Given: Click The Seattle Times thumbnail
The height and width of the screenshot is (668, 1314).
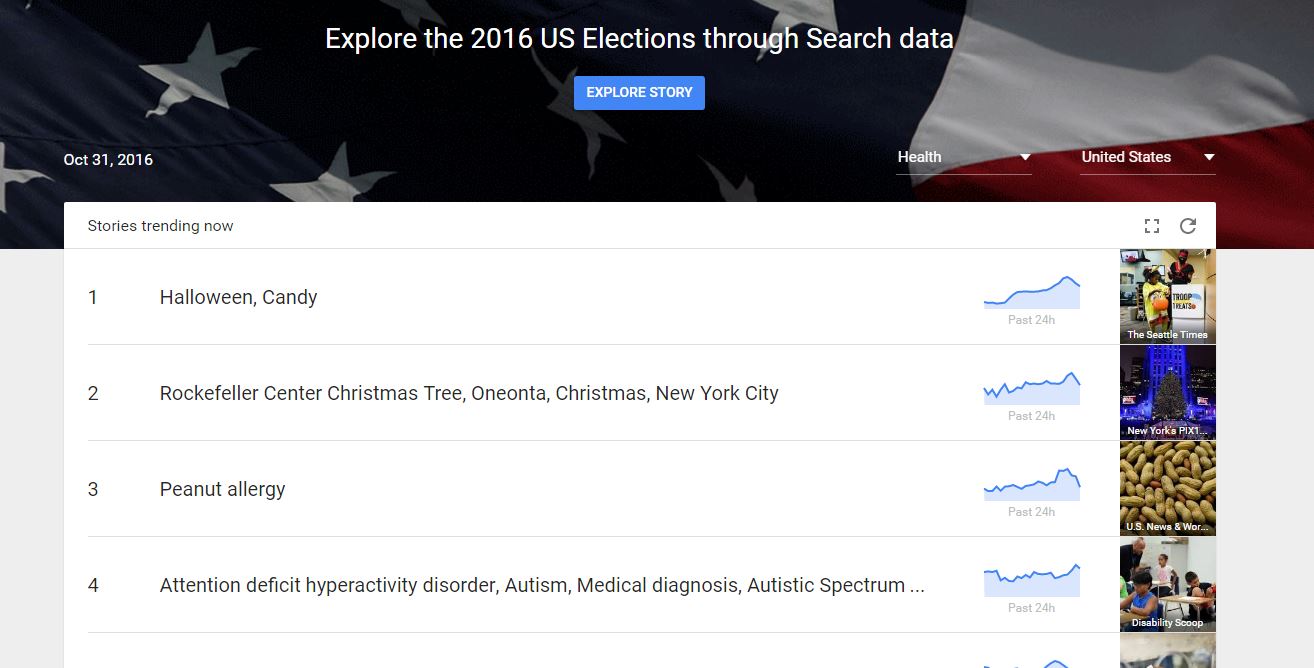Looking at the screenshot, I should pyautogui.click(x=1168, y=296).
